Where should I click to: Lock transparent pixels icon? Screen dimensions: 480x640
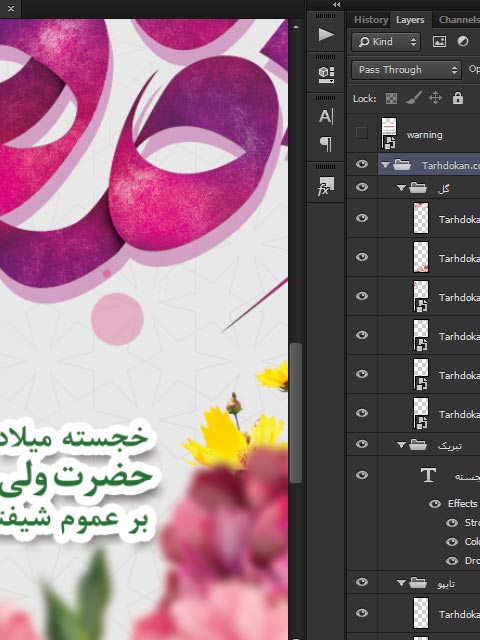[x=391, y=98]
